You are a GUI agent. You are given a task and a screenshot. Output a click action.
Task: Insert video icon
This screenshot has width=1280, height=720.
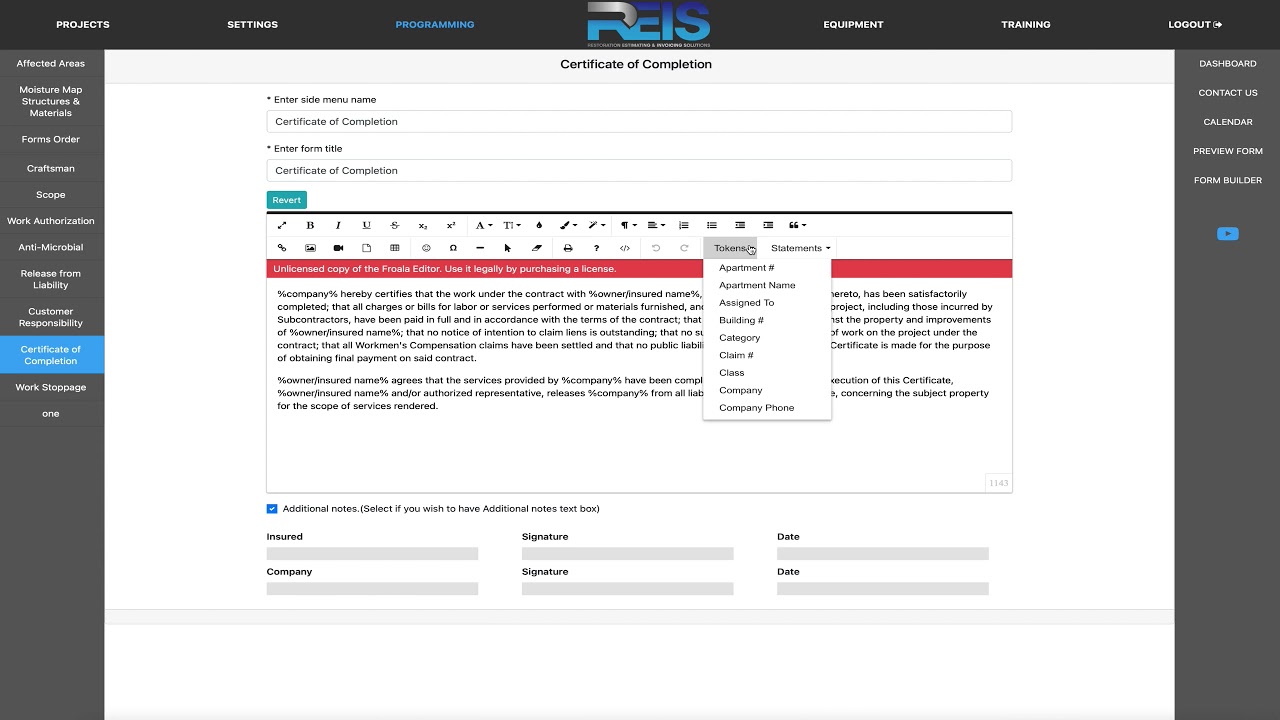click(x=338, y=248)
